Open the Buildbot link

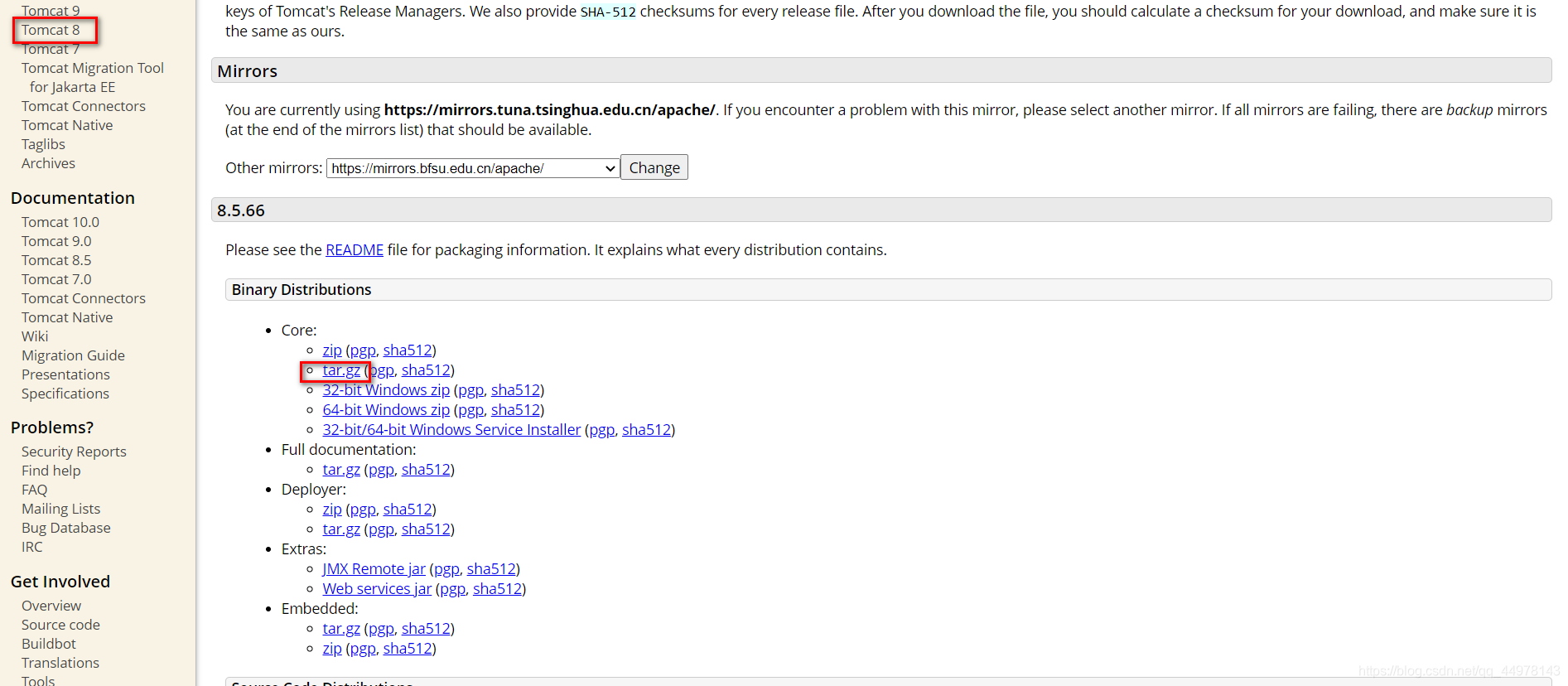tap(49, 644)
